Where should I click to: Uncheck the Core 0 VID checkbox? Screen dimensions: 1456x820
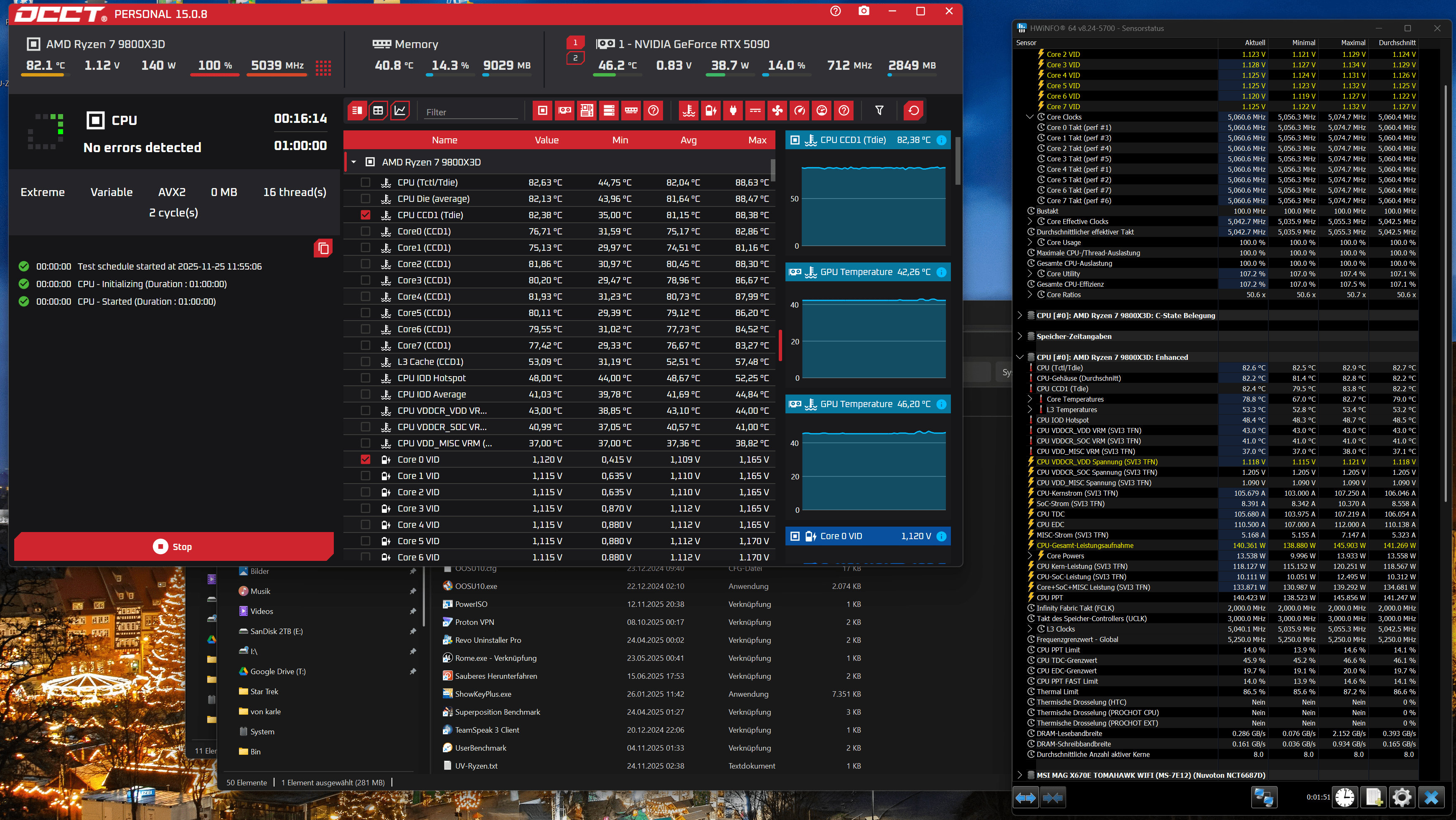(365, 459)
